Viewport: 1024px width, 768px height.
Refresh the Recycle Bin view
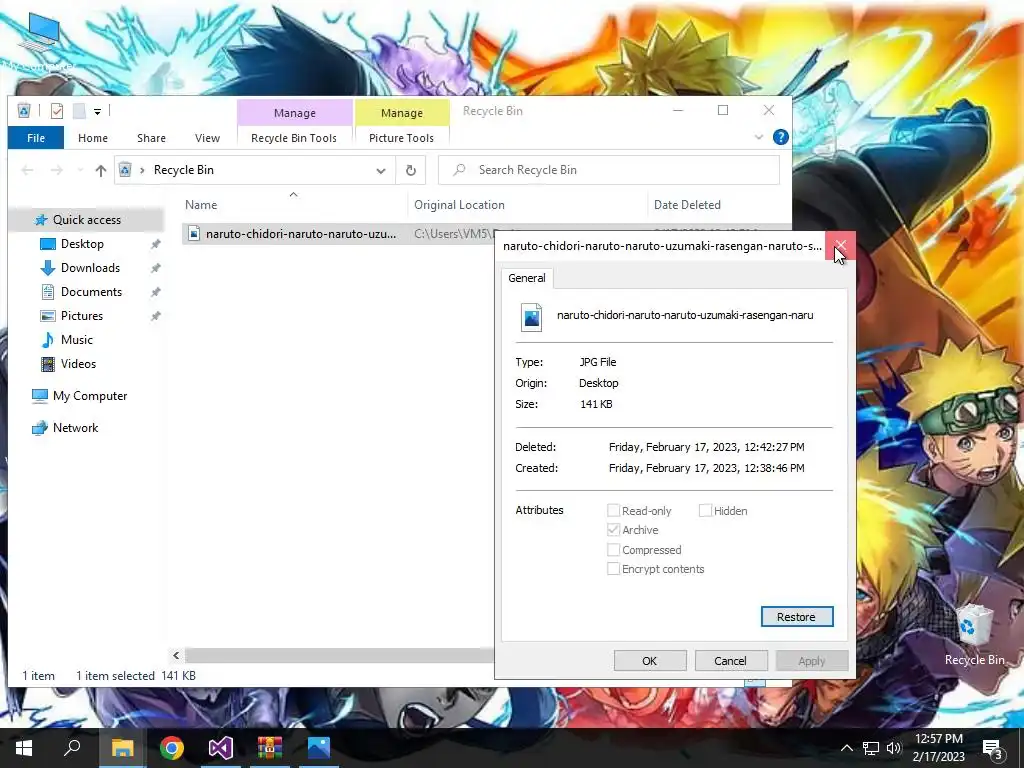click(411, 170)
